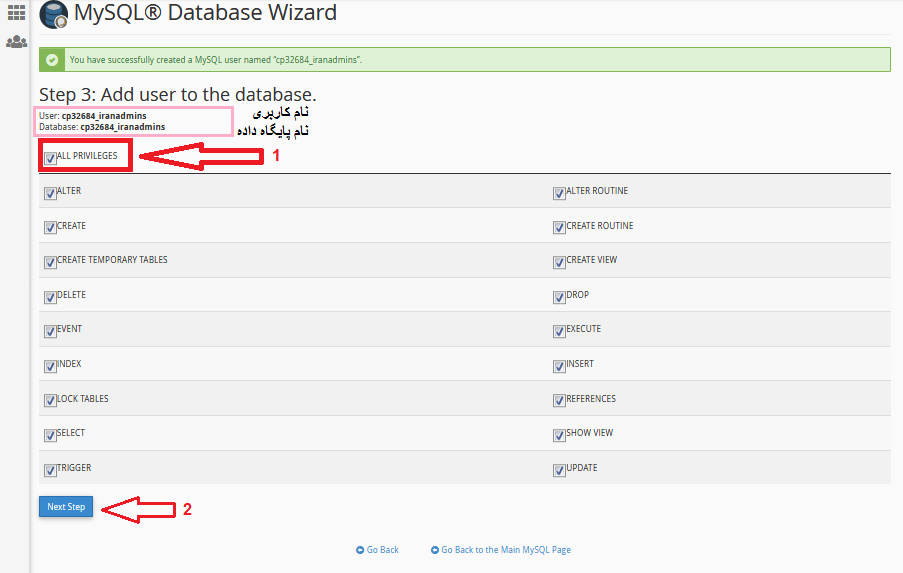Uncheck the ALTER ROUTINE checkbox
903x573 pixels.
(x=559, y=193)
